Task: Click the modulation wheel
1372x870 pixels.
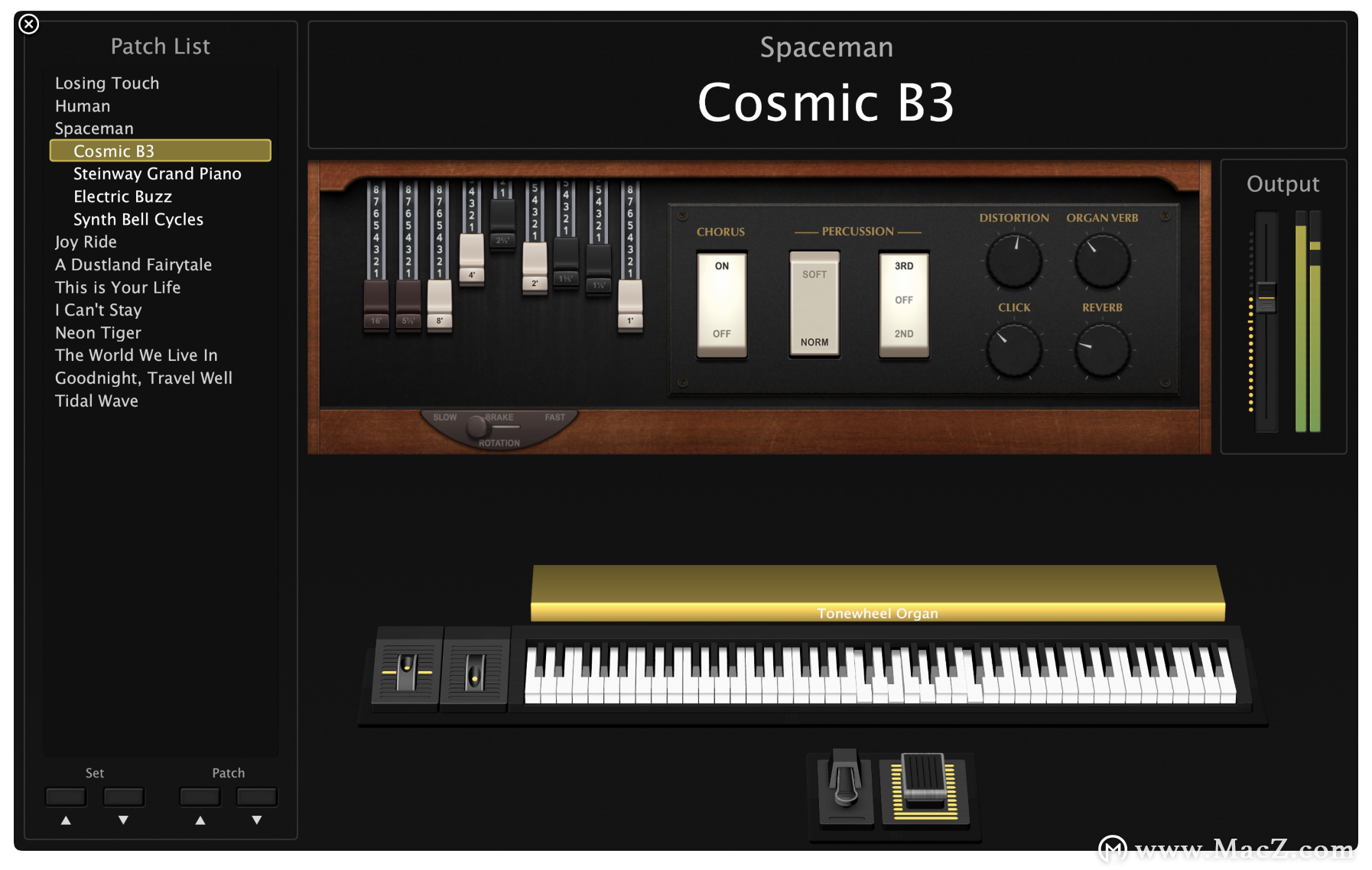Action: [x=475, y=672]
